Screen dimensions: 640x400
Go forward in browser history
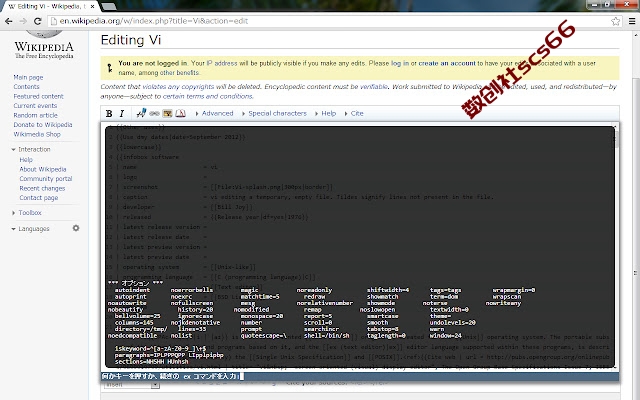[x=23, y=21]
